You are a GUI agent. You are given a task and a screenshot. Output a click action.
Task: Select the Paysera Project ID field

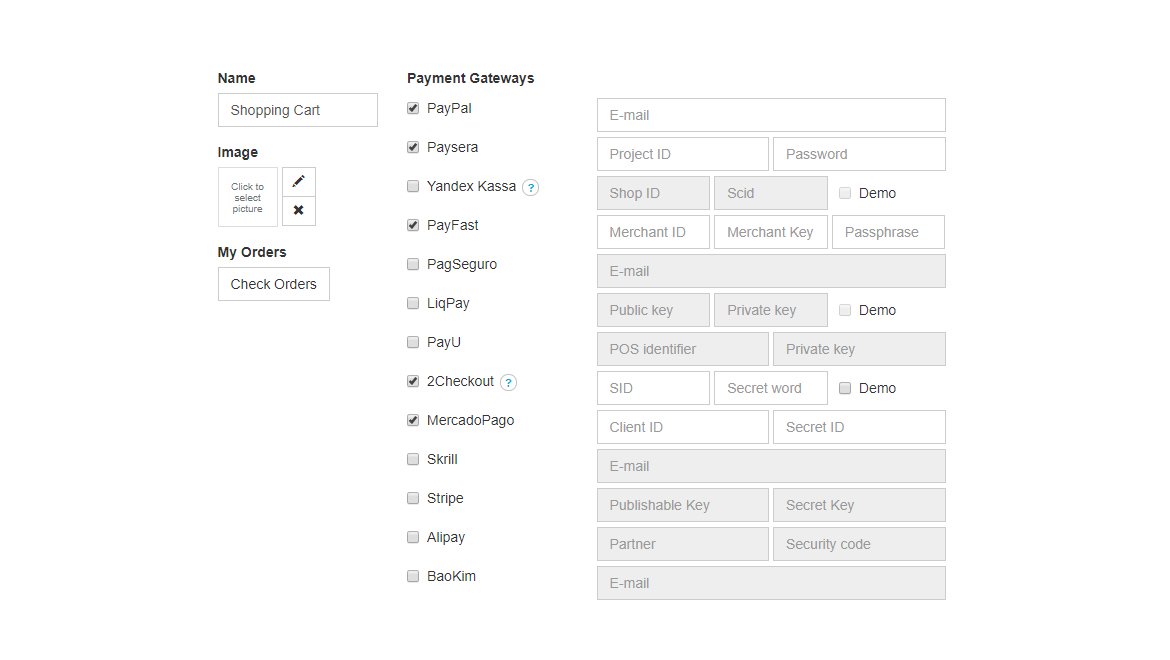pos(683,154)
